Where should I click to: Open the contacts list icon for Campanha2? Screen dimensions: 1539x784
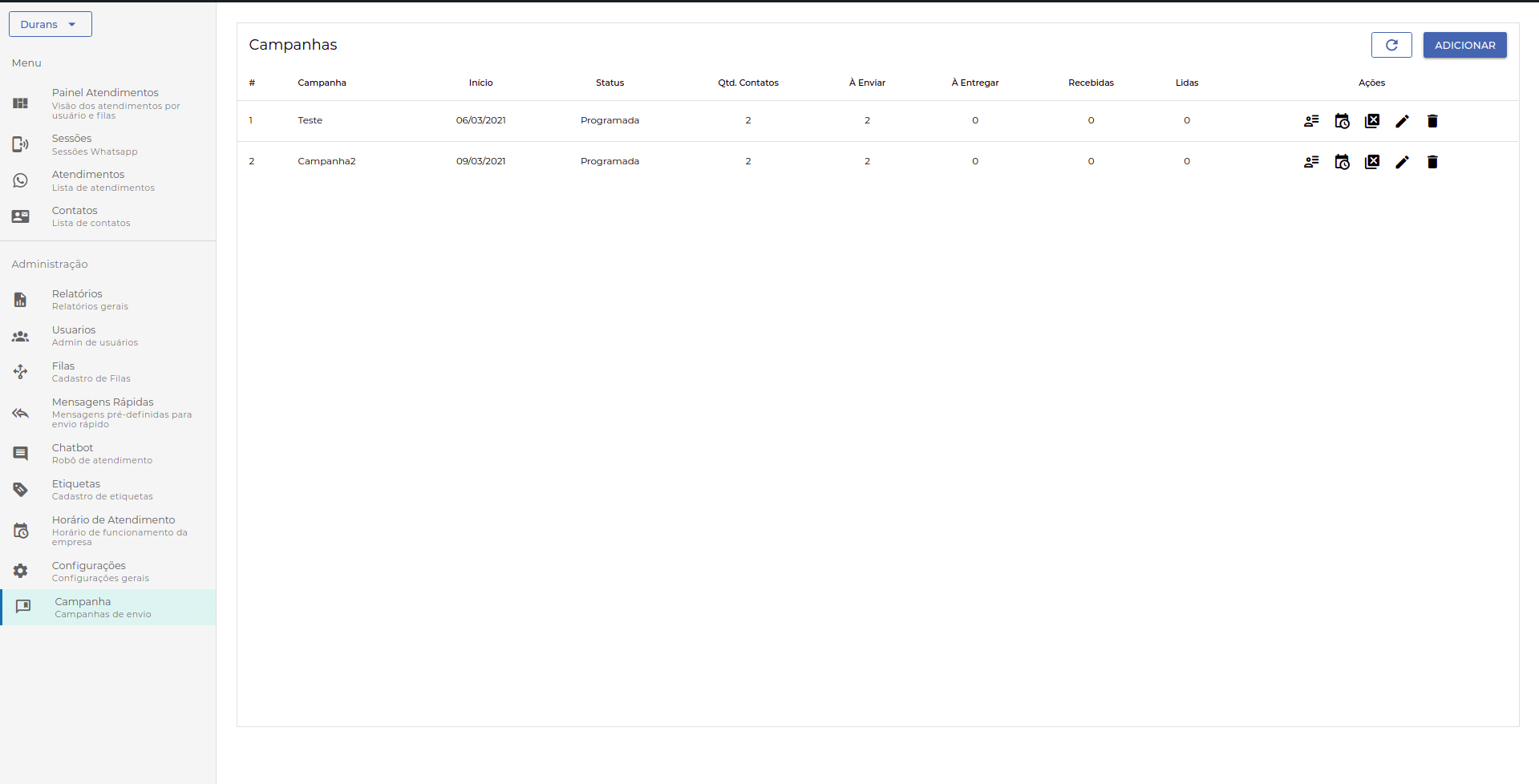[x=1311, y=162]
